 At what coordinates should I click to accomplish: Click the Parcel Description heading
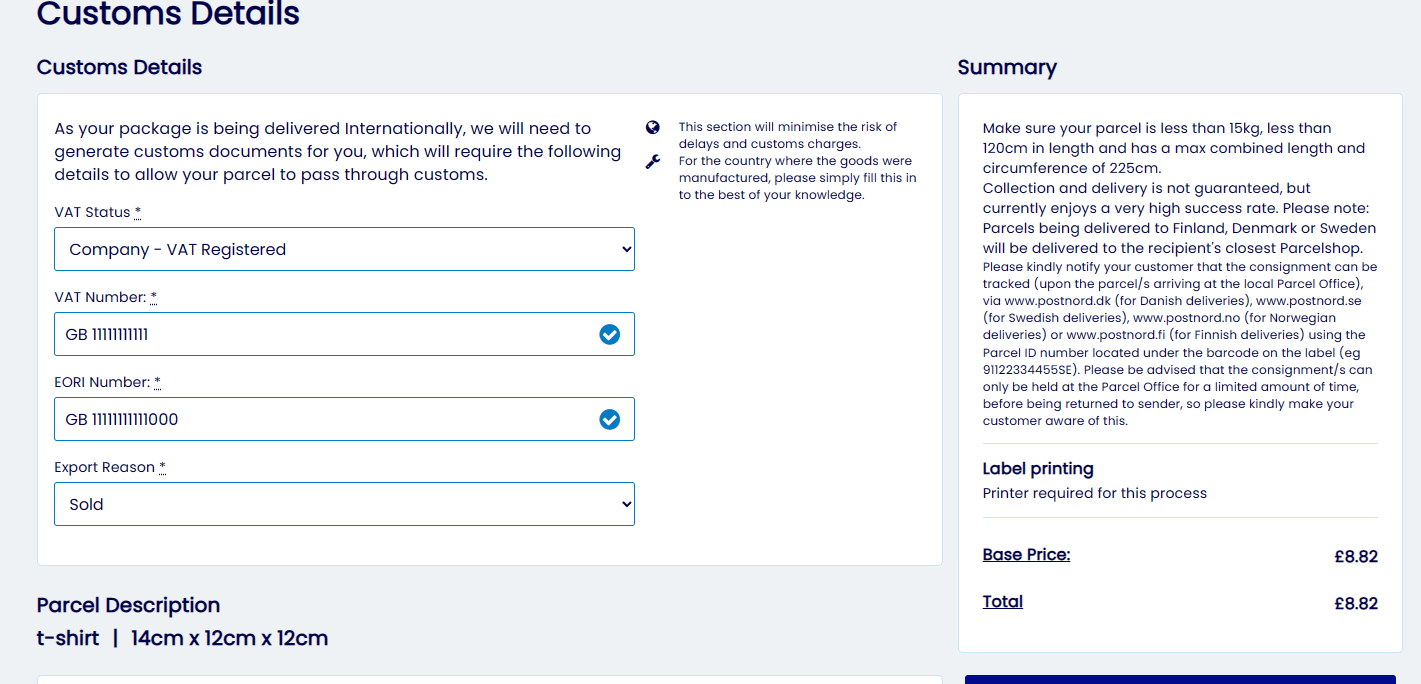[128, 605]
